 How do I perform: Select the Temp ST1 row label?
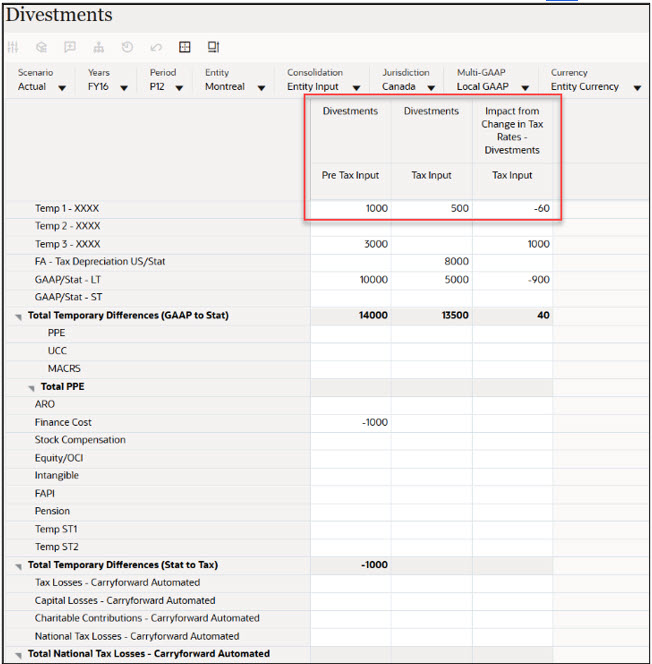point(56,529)
